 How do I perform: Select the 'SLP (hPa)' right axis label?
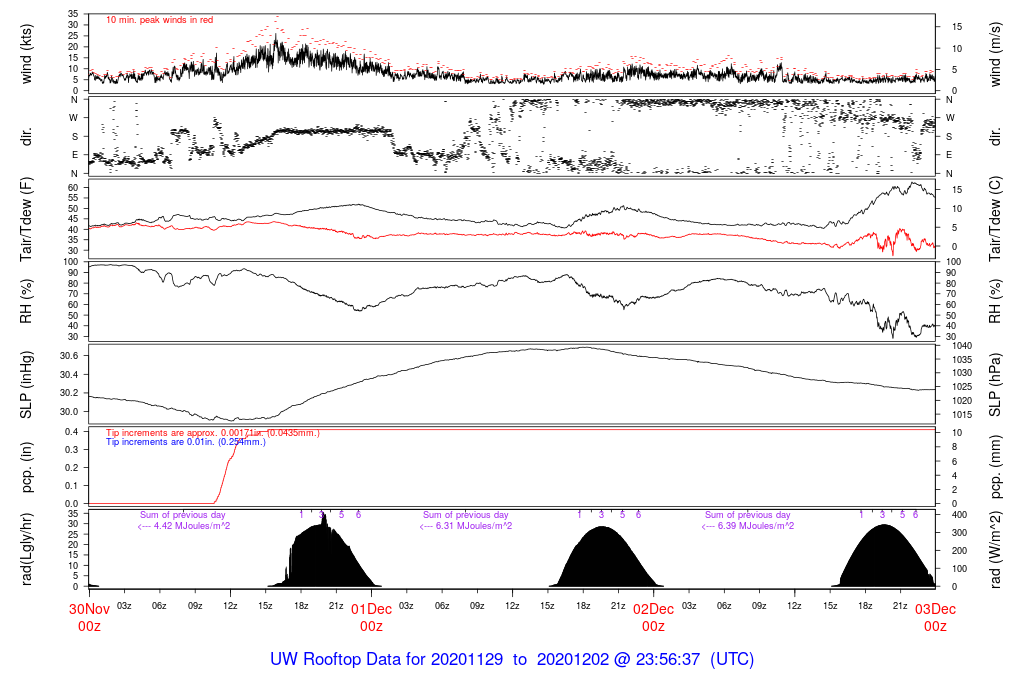[x=997, y=385]
